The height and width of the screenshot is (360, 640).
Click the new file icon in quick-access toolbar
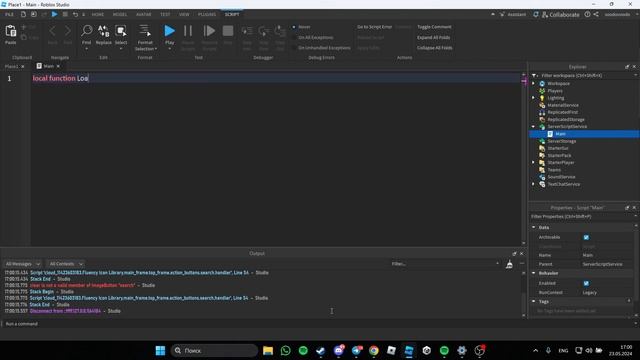(23, 14)
